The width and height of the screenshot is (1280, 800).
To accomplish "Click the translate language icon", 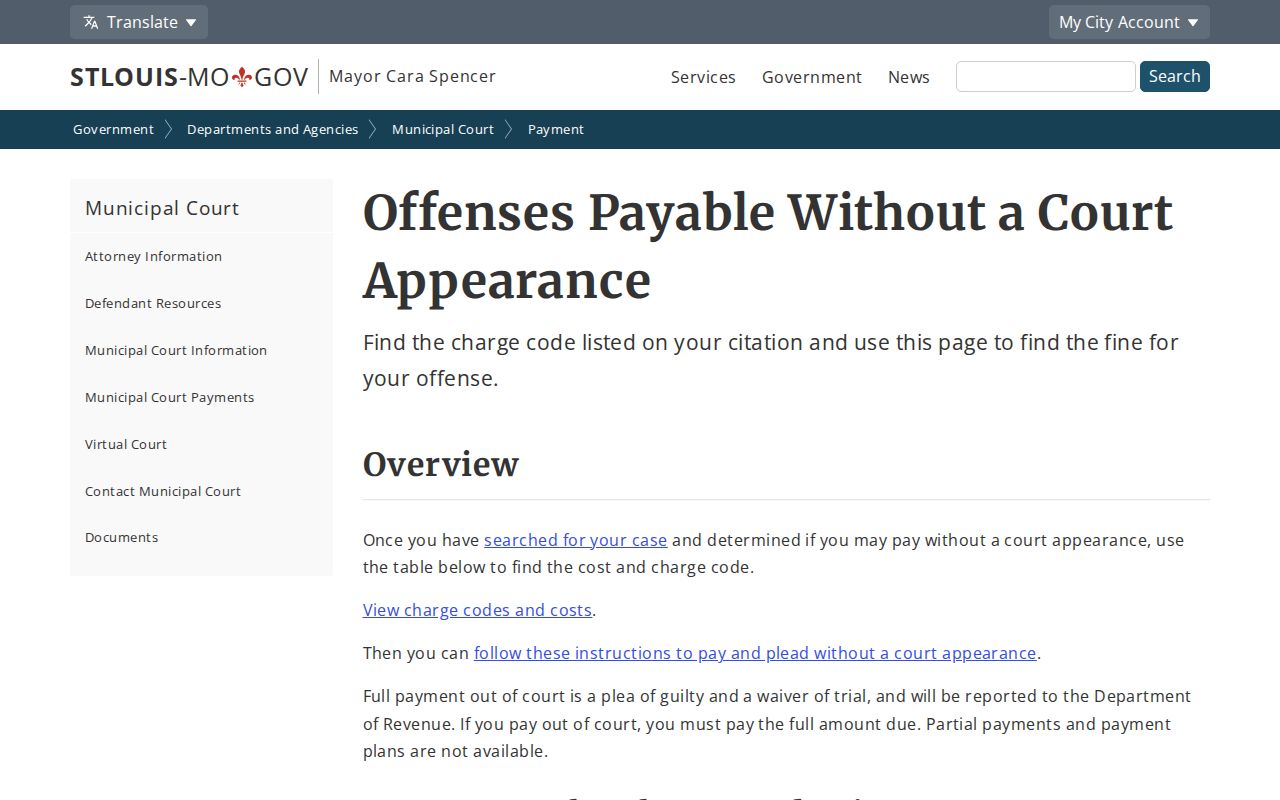I will click(91, 22).
